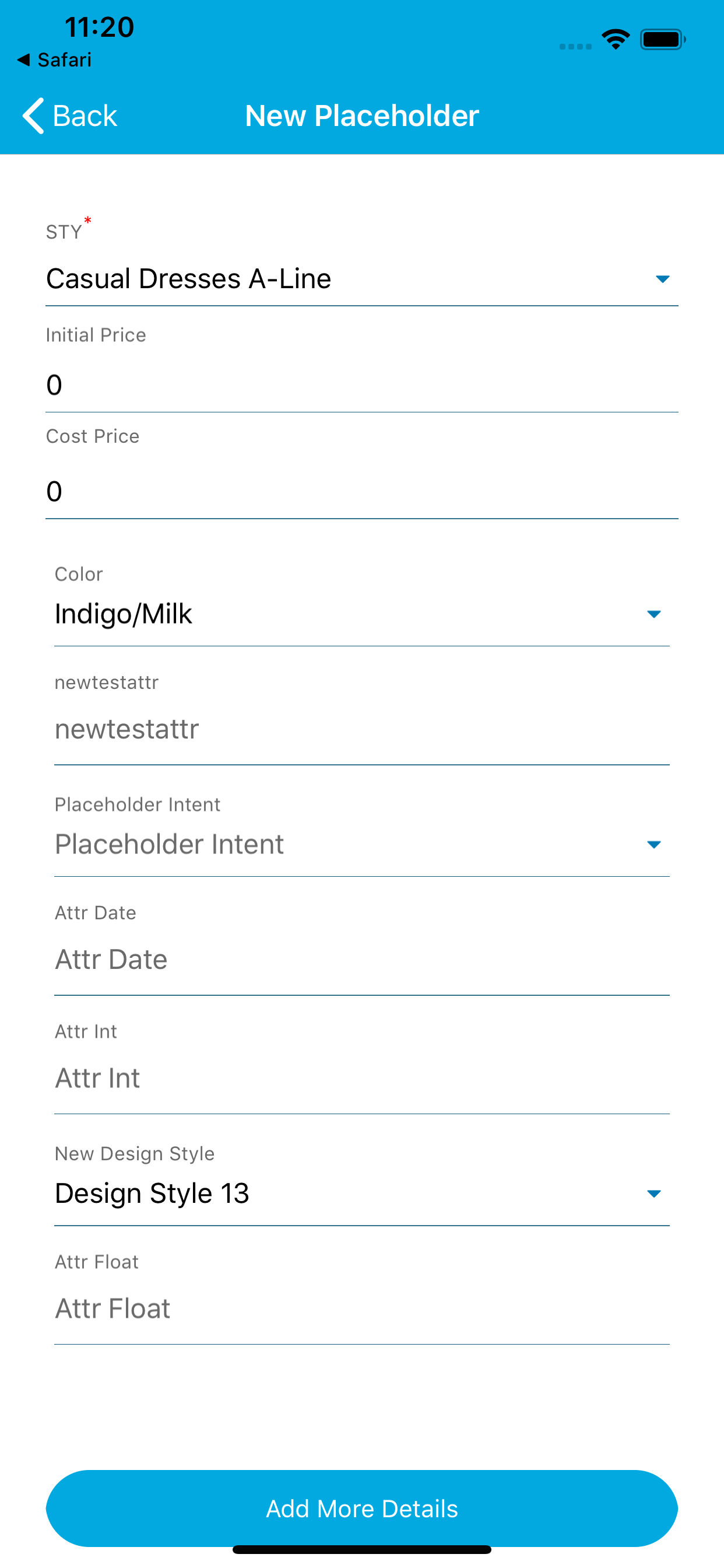Screen dimensions: 724x1568
Task: Focus the Cost Price input field
Action: point(361,491)
